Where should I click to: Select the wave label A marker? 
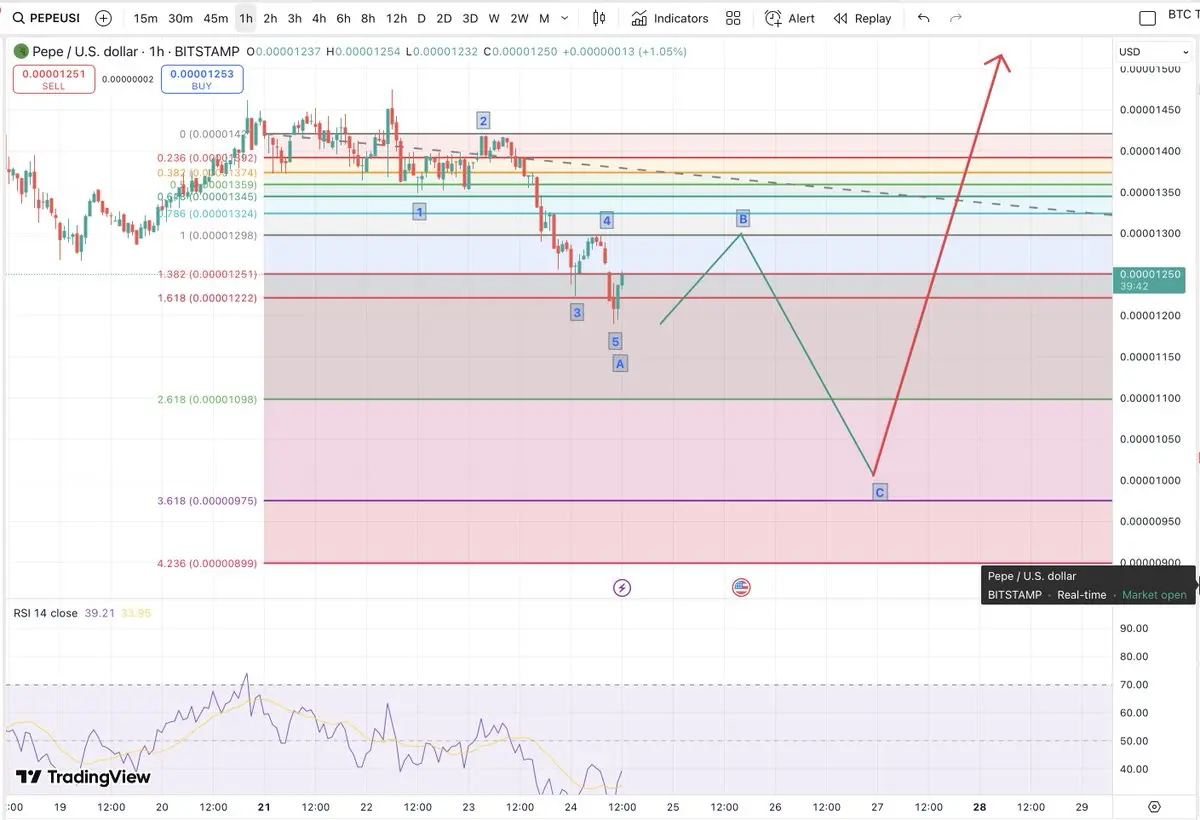620,364
